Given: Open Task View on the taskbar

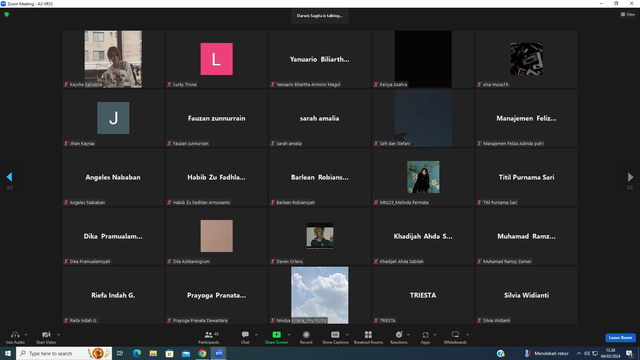Looking at the screenshot, I should [120, 353].
